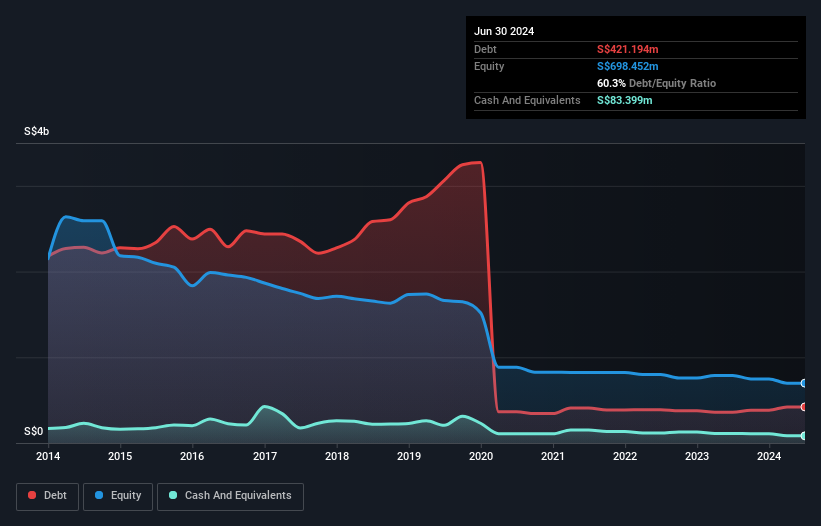The height and width of the screenshot is (526, 821).
Task: Select the blue Equity endpoint marker on chart
Action: [804, 383]
